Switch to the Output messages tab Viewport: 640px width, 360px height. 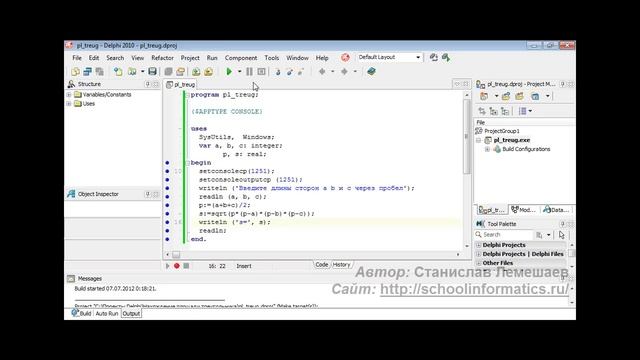point(131,313)
